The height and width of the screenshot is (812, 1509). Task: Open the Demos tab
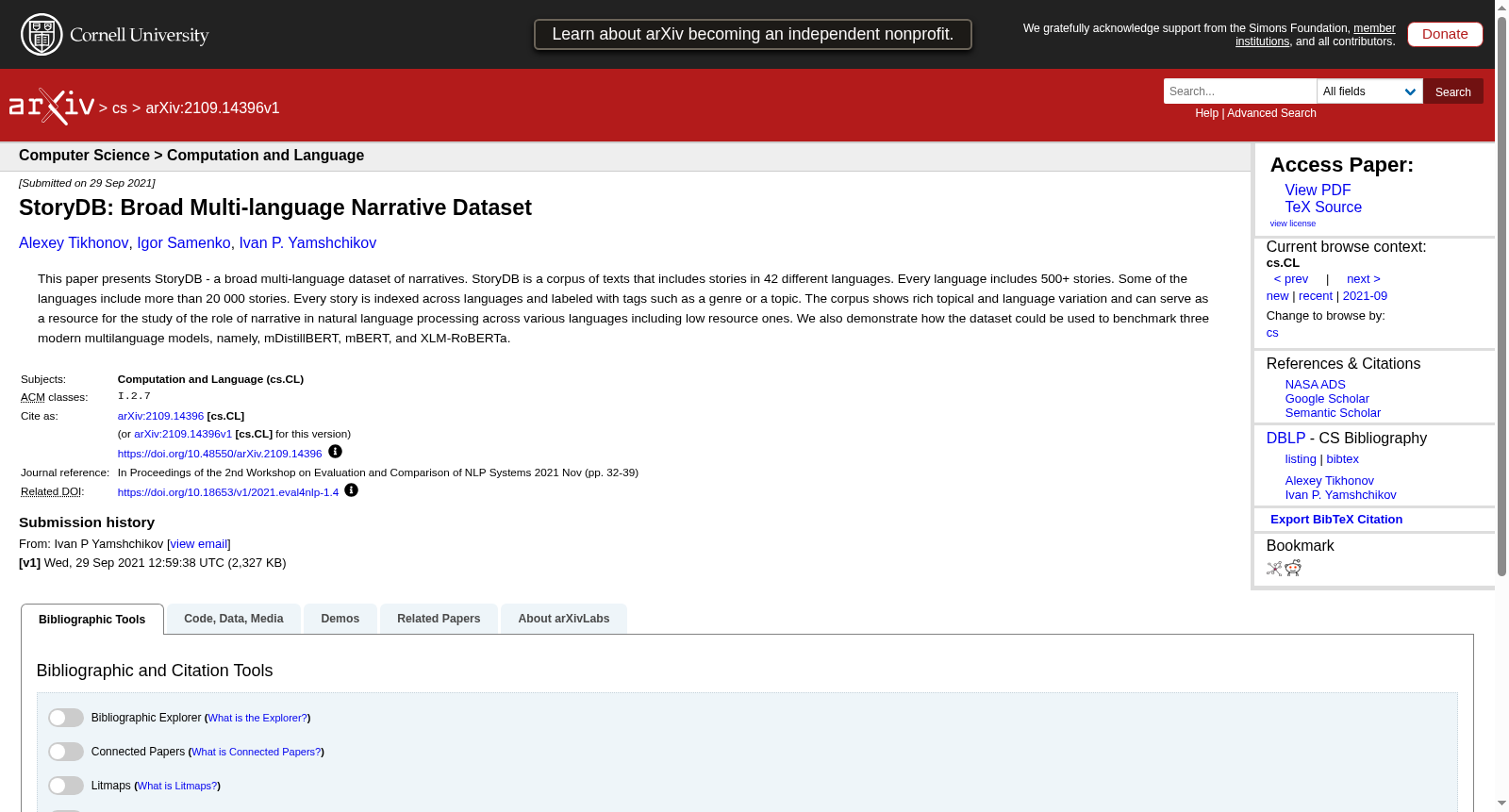coord(340,619)
